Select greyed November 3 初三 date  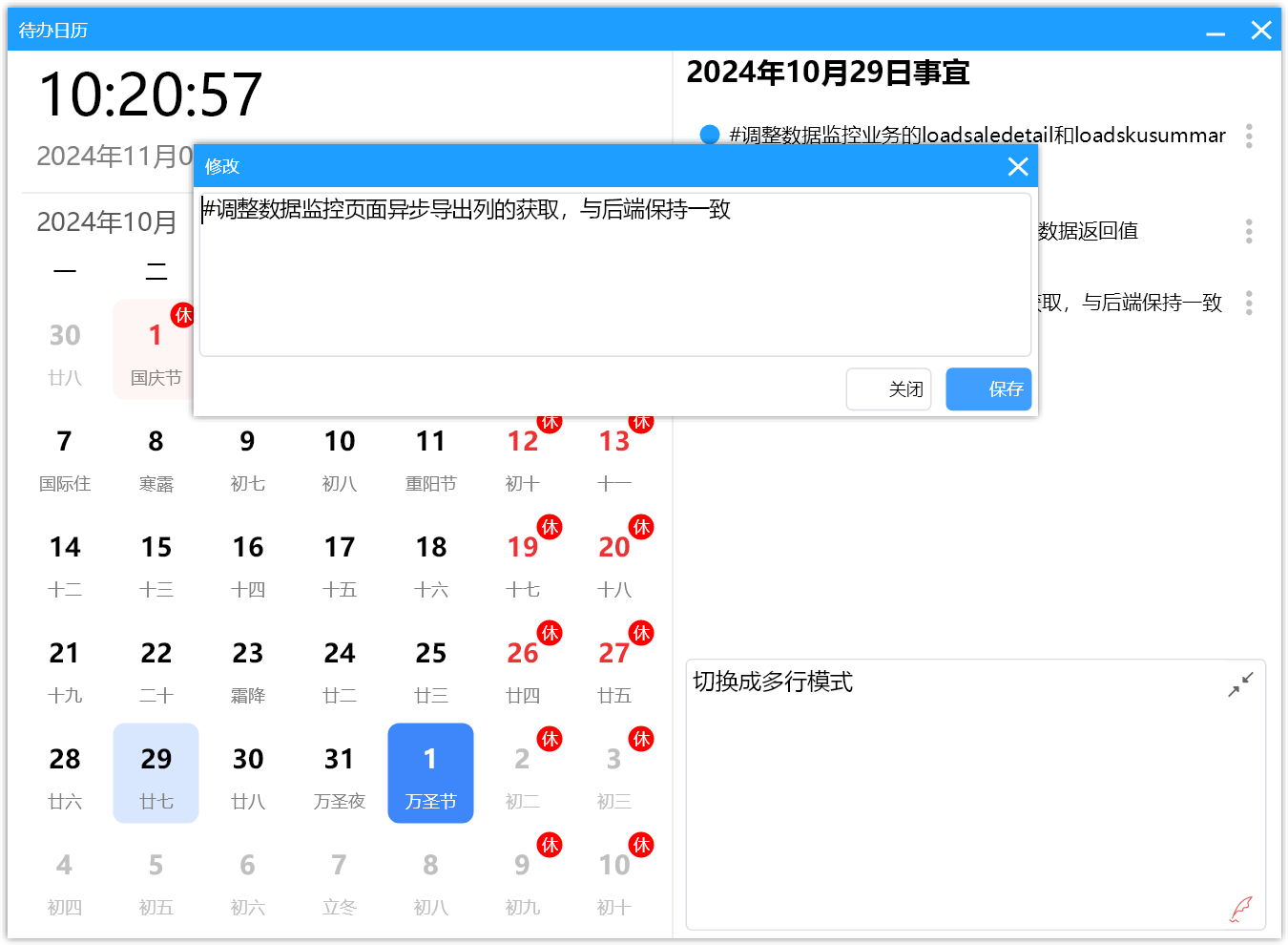coord(614,773)
